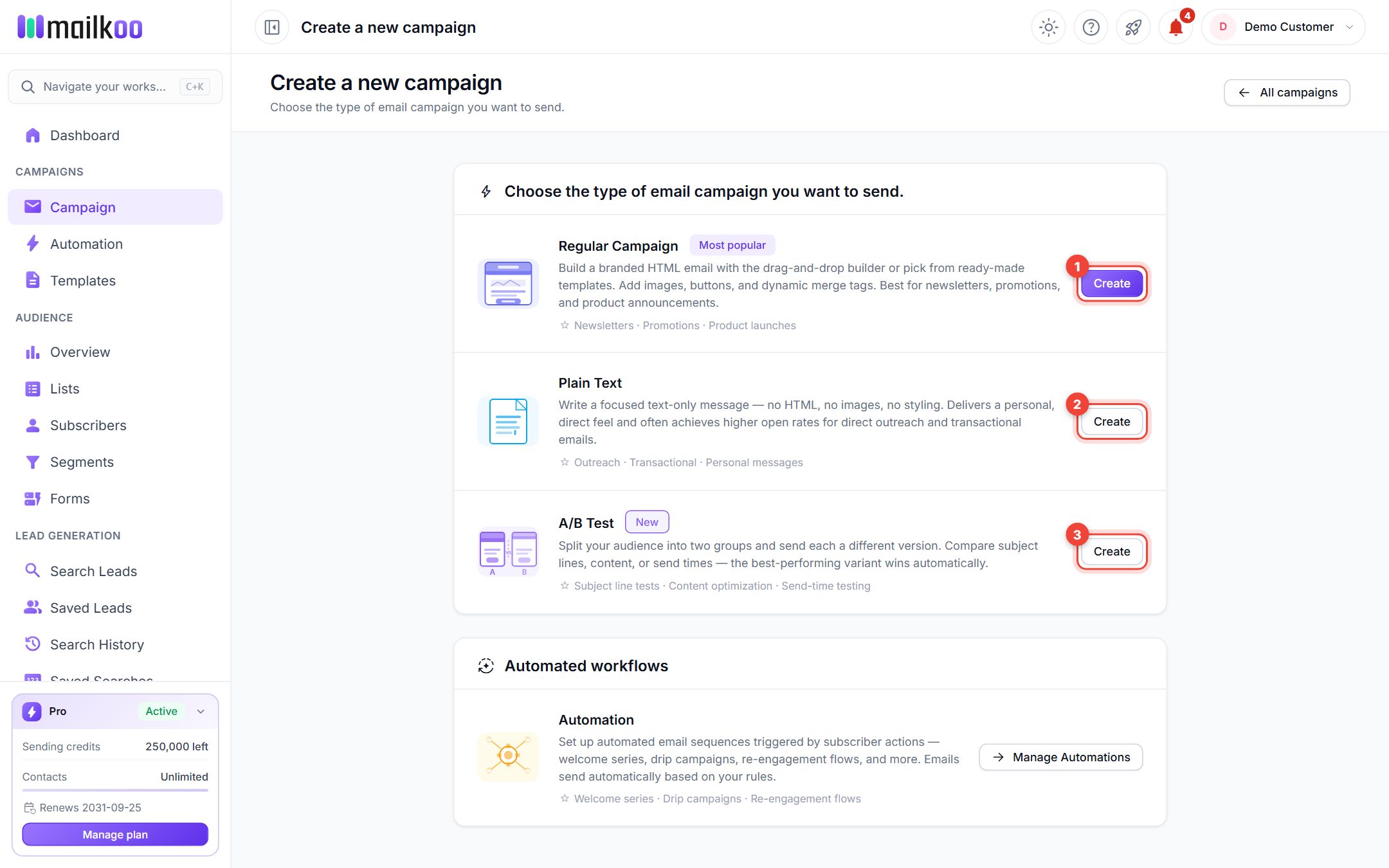
Task: Click the Regular Campaign illustration icon
Action: [x=508, y=284]
